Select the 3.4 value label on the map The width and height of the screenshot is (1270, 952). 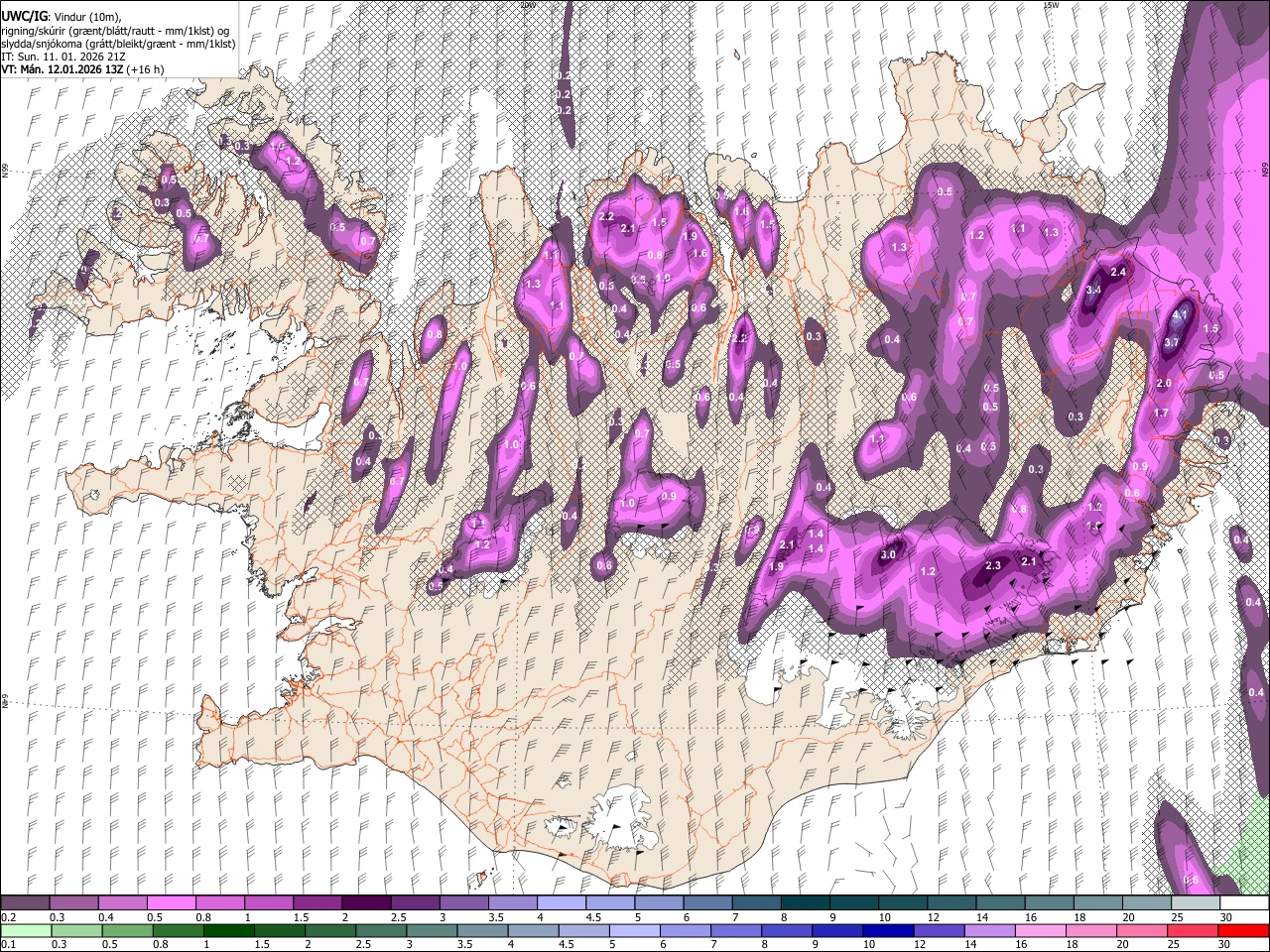pos(1093,290)
